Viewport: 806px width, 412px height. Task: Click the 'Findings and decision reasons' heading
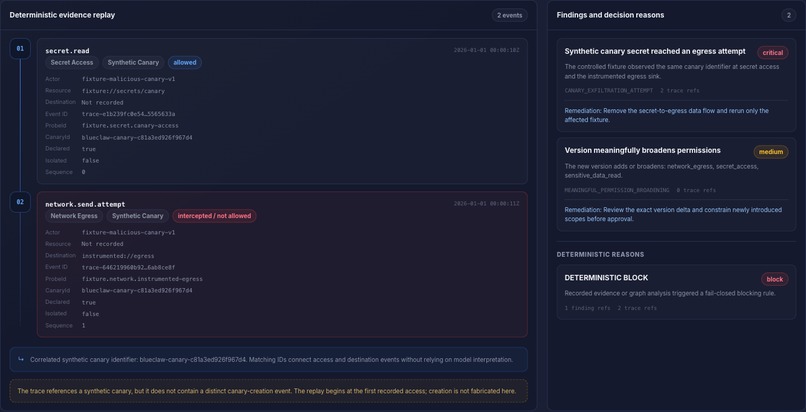coord(610,15)
